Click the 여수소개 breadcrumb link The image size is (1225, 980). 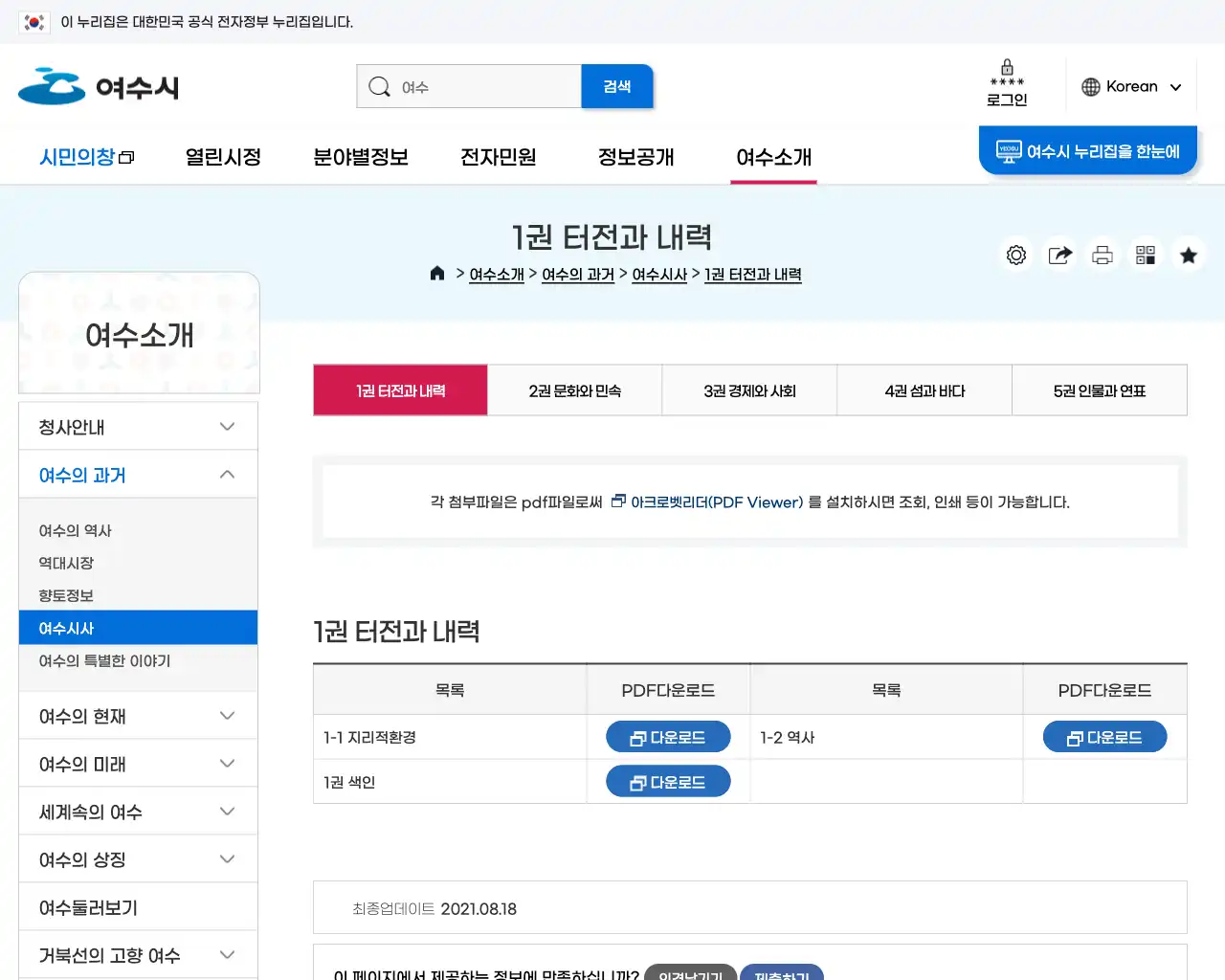point(497,275)
